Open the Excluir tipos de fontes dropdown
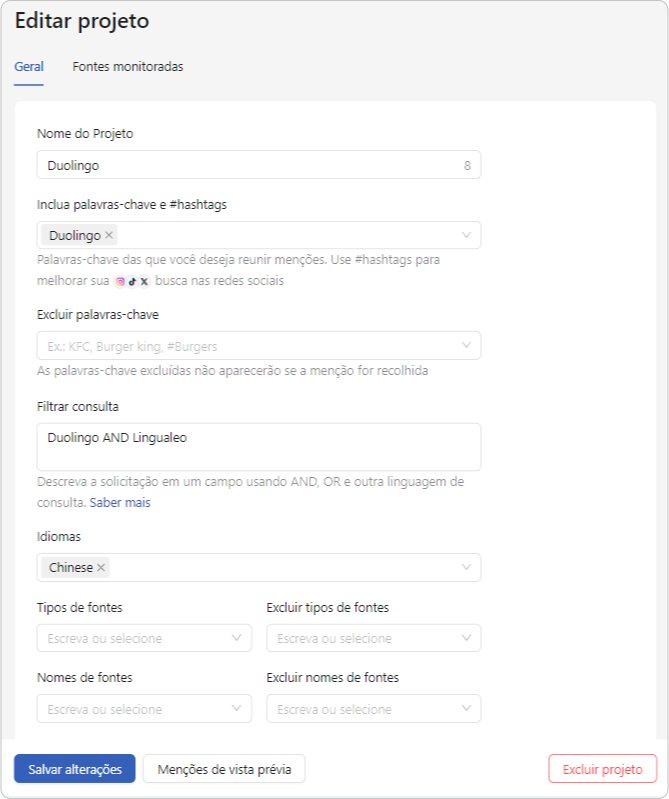Image resolution: width=669 pixels, height=799 pixels. pos(373,638)
